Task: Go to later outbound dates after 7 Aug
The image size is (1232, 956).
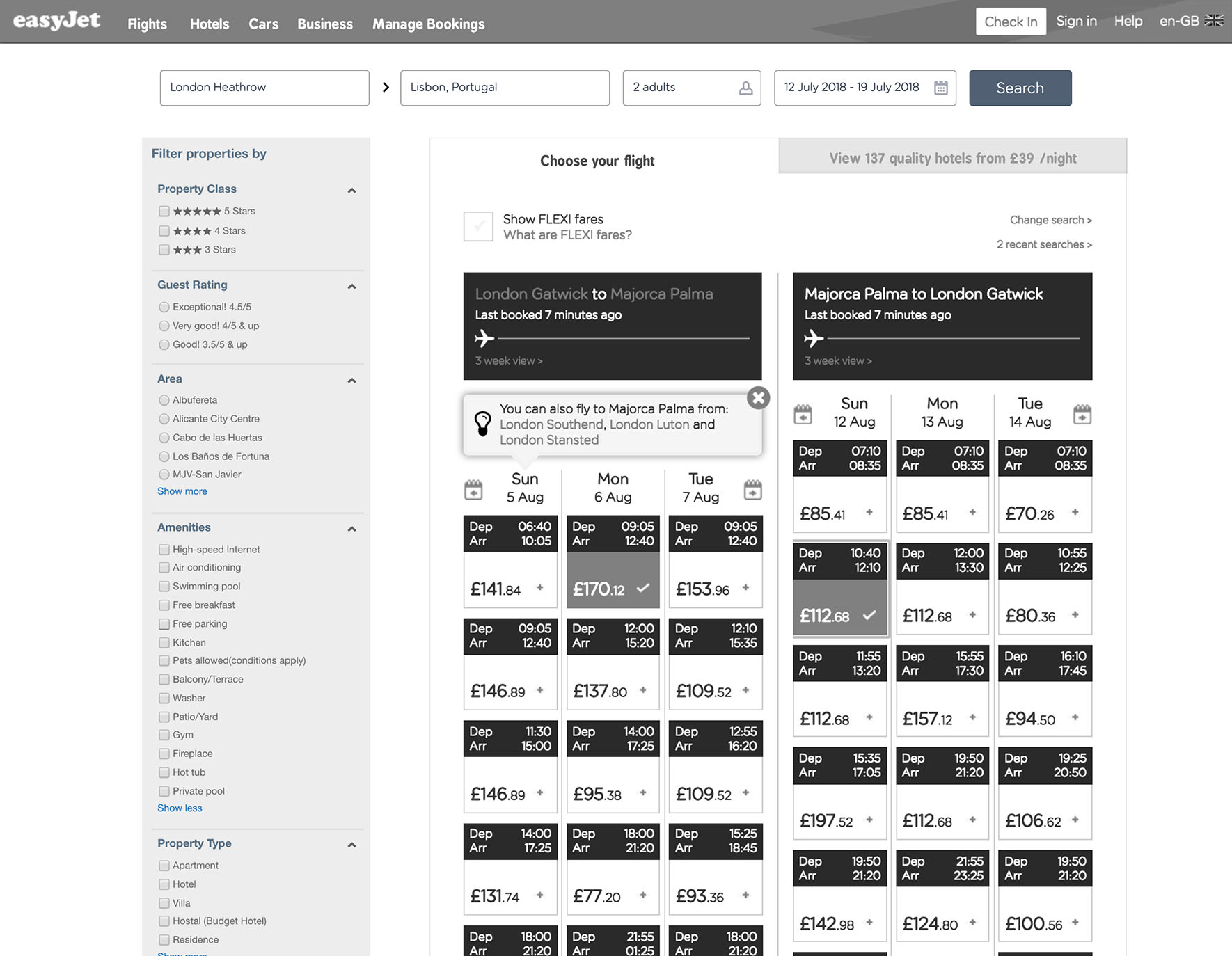Action: [x=752, y=489]
